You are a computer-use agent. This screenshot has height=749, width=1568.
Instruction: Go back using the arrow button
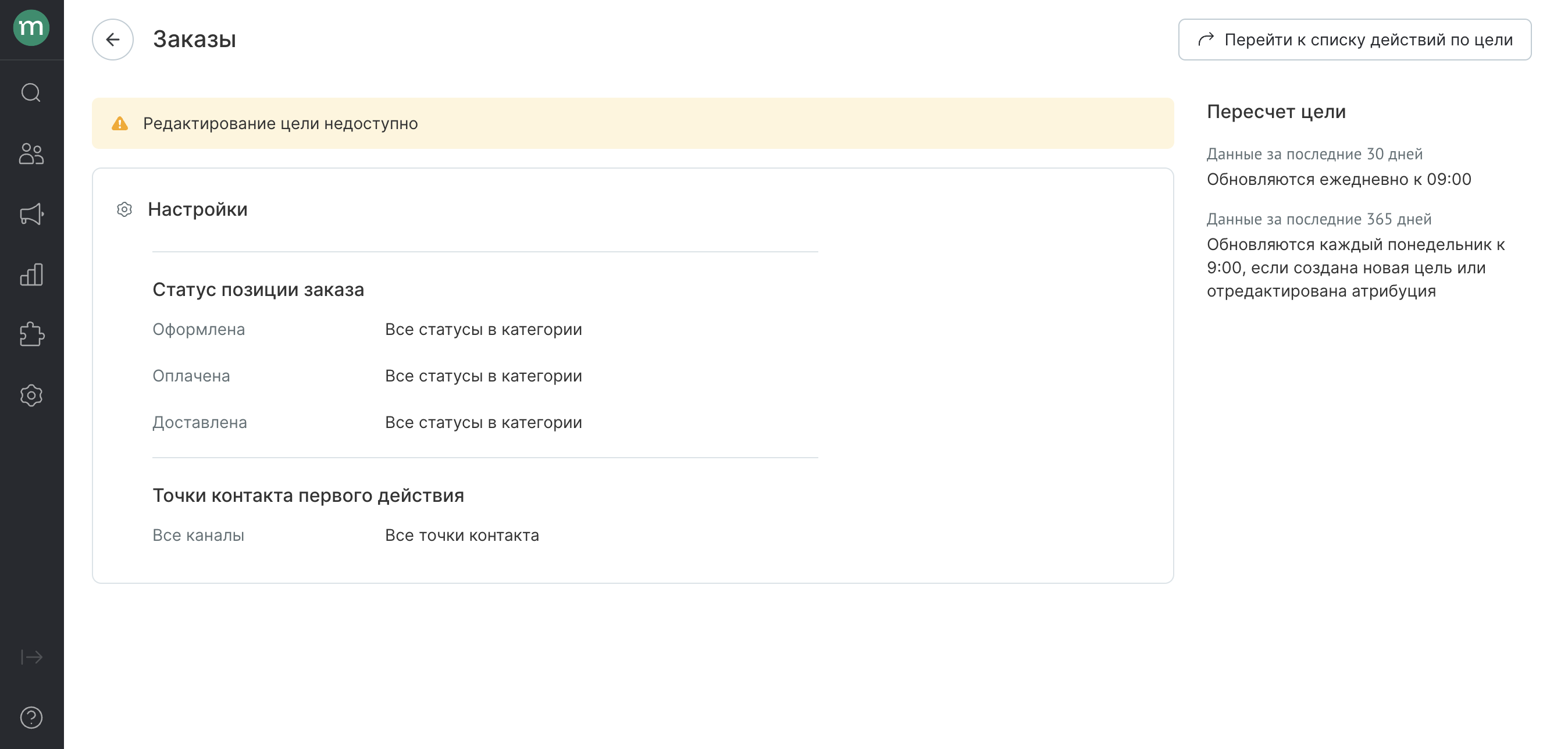tap(113, 40)
